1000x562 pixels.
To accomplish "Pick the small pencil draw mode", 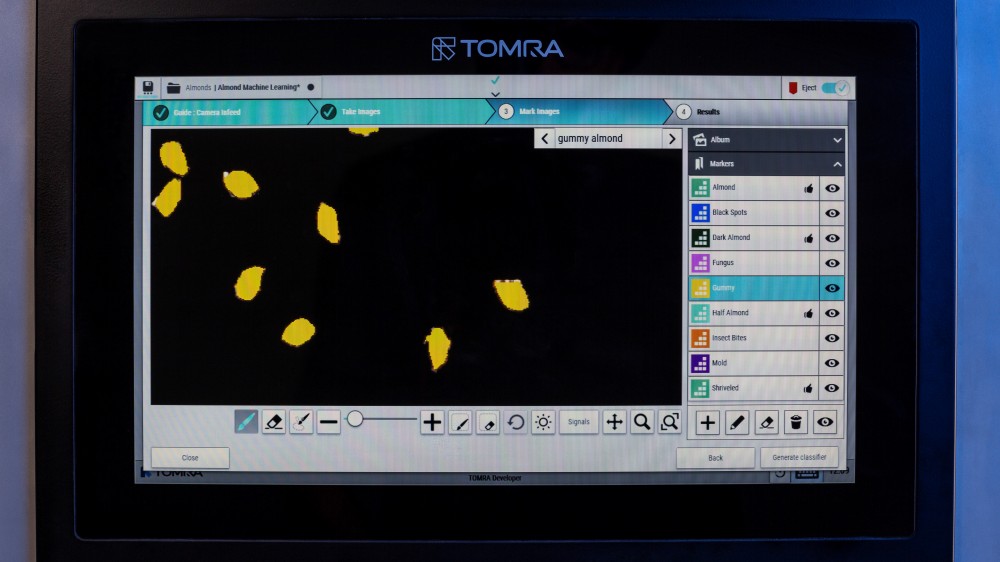I will point(460,422).
